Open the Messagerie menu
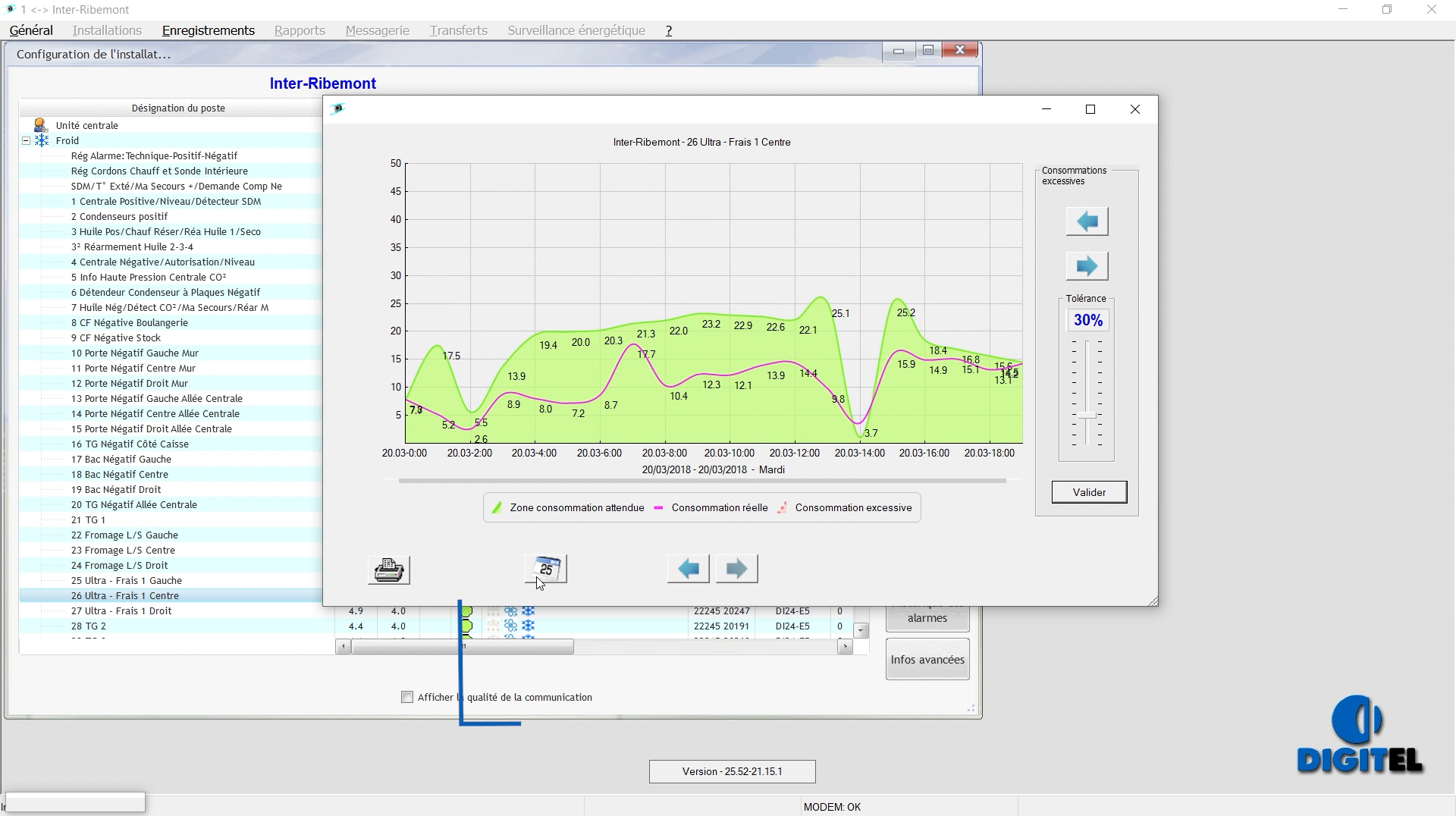 tap(378, 30)
